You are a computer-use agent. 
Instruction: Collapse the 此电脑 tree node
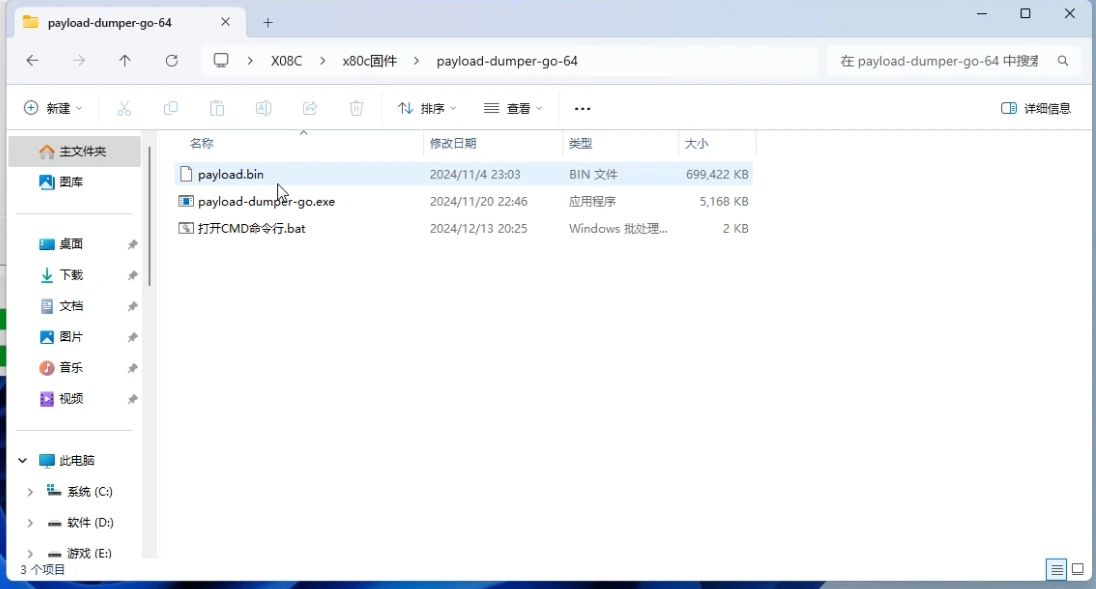[22, 460]
